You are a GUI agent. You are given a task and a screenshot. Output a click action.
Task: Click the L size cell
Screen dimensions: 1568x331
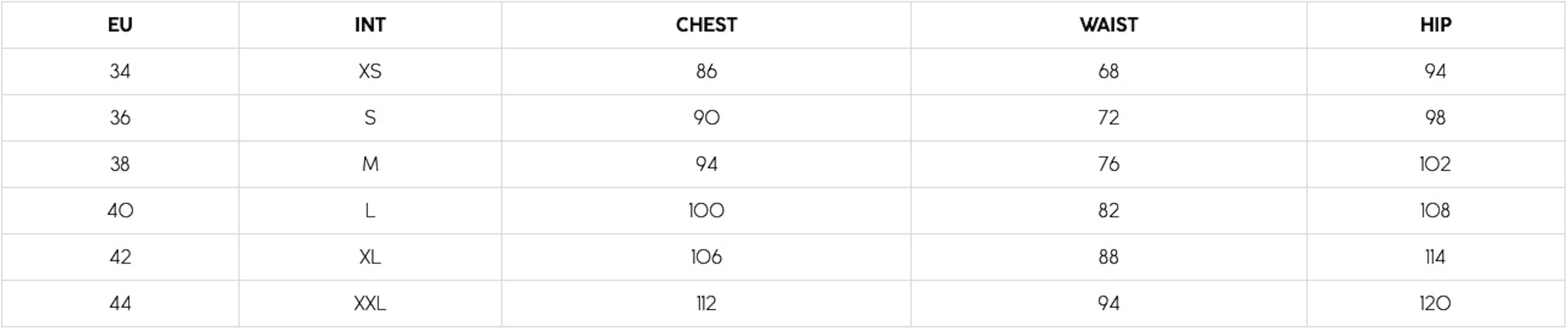click(x=370, y=211)
